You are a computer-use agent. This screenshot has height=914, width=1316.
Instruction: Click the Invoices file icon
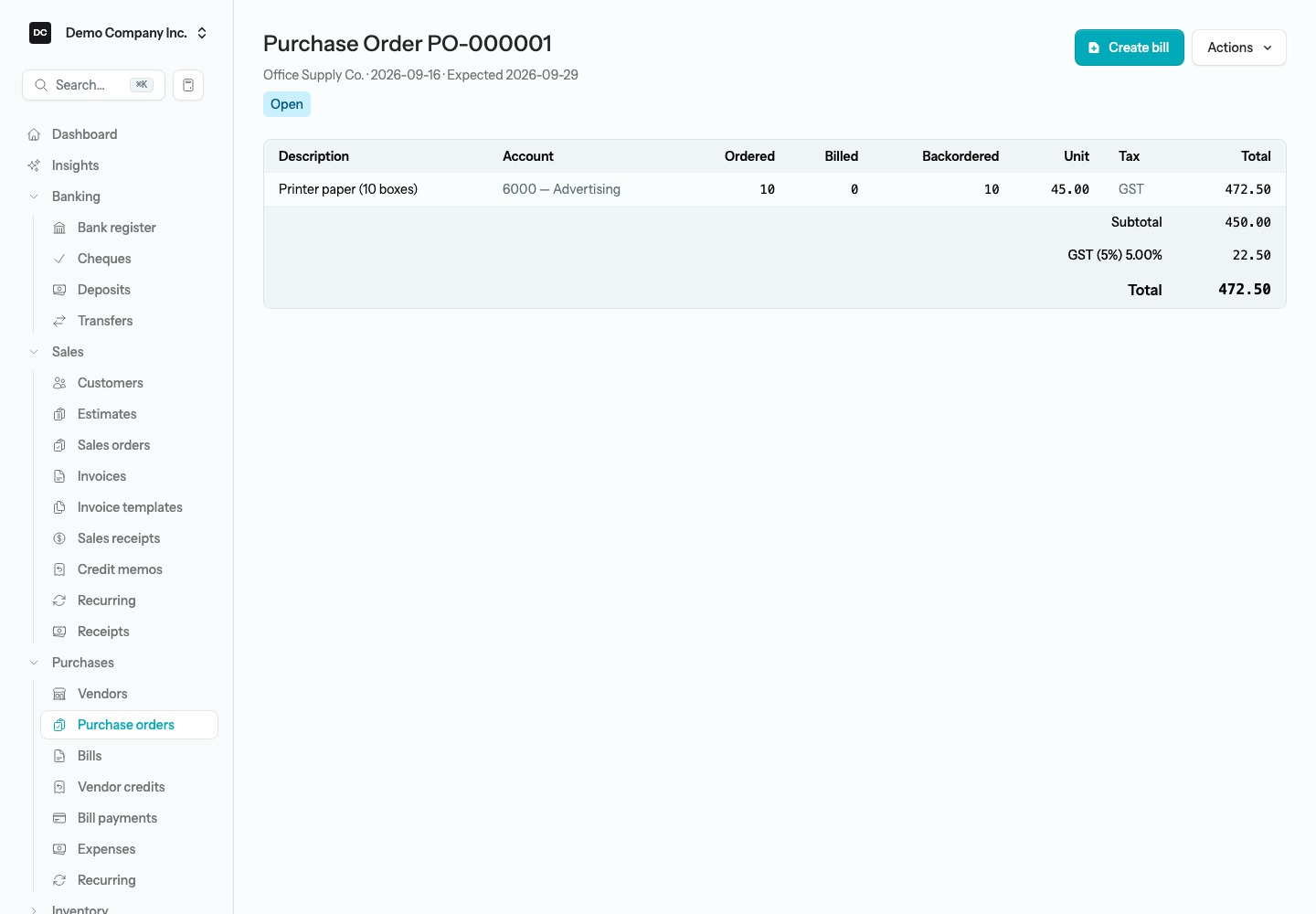pos(59,476)
